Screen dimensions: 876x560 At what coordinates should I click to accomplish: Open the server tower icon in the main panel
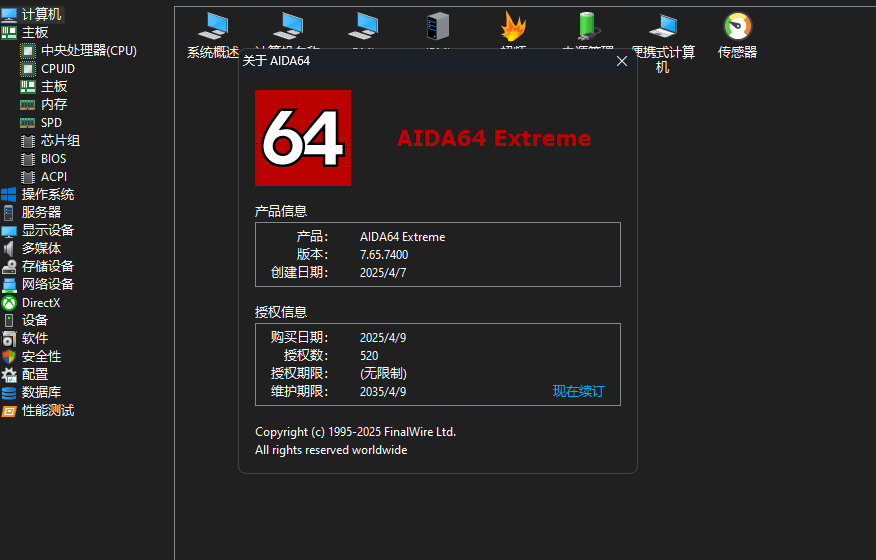[438, 26]
